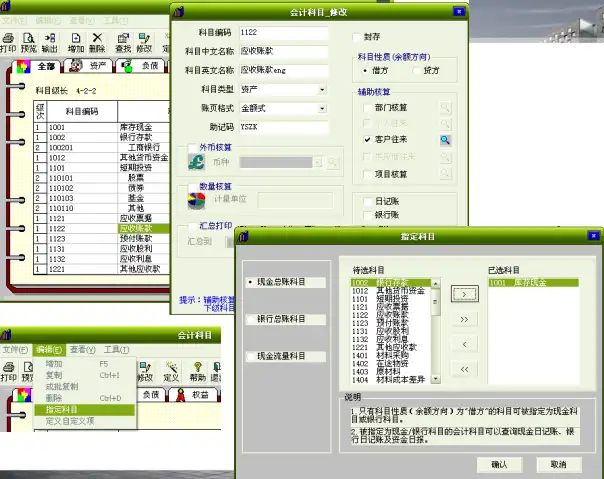
Task: Click the single right-arrow move button
Action: (465, 294)
